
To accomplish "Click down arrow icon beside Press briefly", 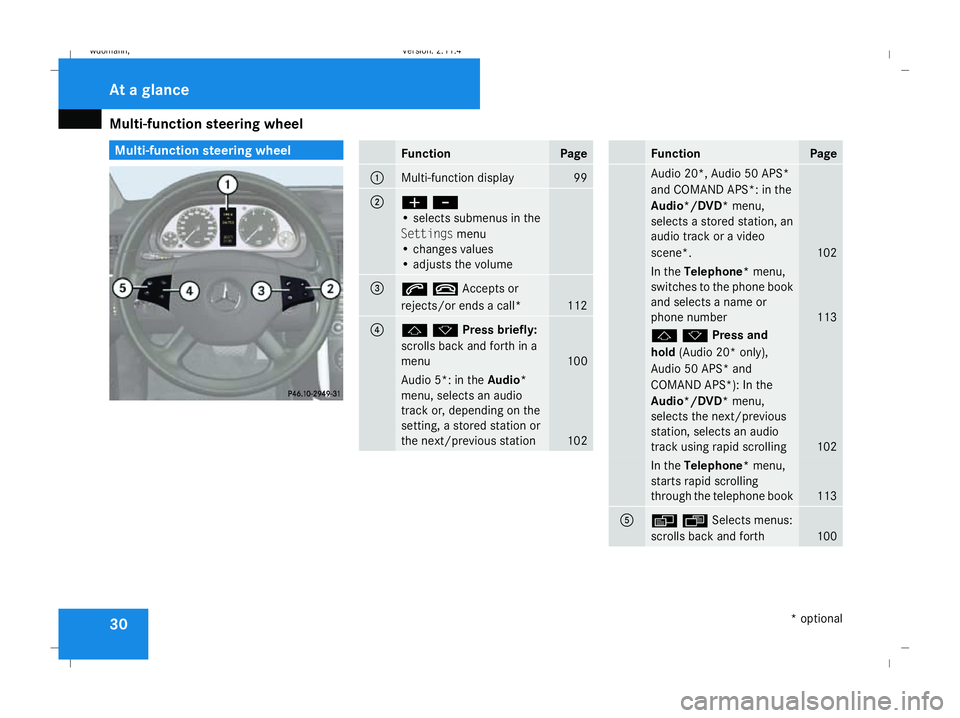I will tap(445, 331).
